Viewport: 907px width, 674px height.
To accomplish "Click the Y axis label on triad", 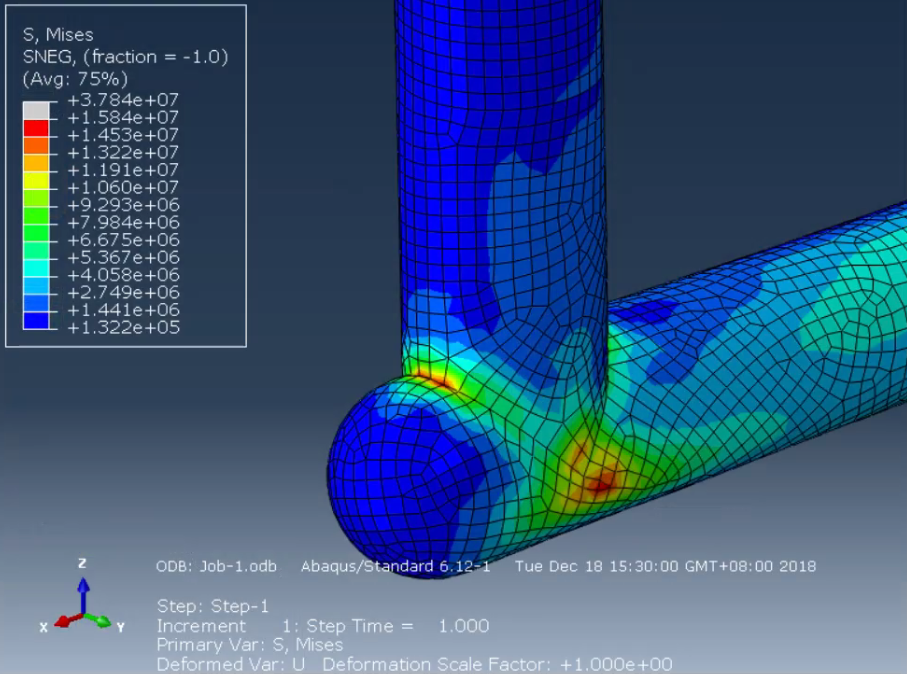I will [x=120, y=627].
